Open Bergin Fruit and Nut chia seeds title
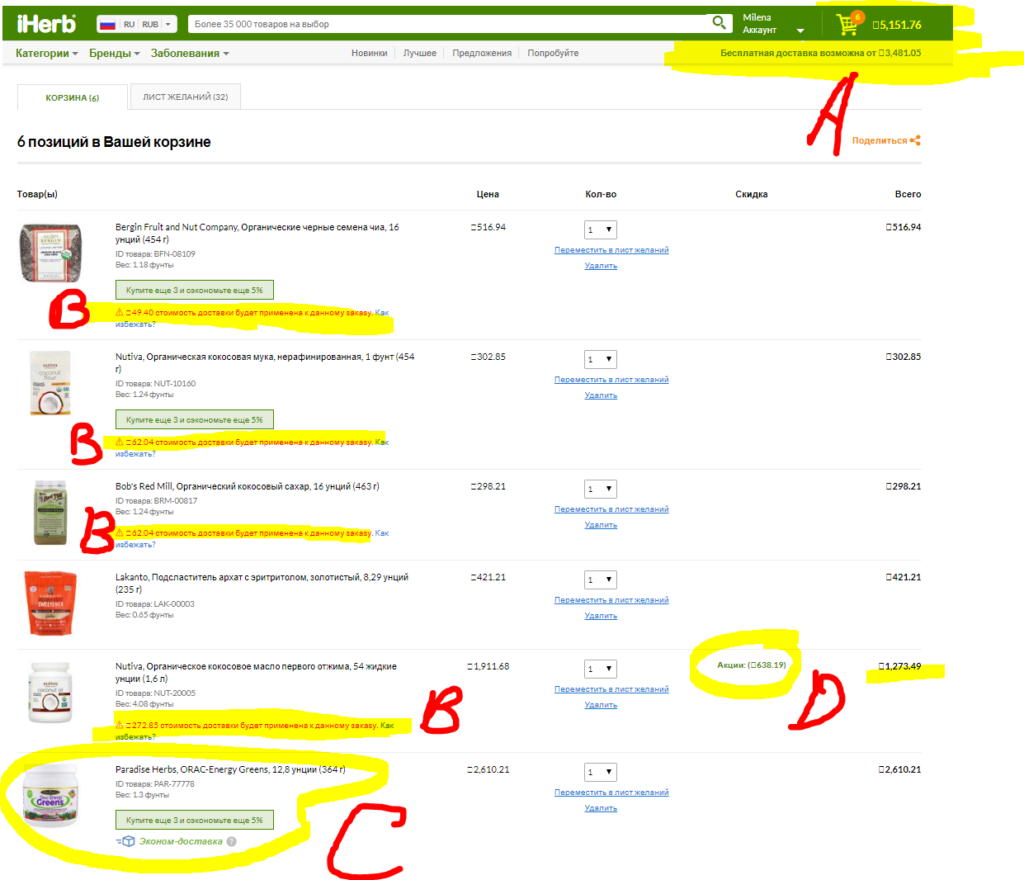The height and width of the screenshot is (880, 1024). [257, 233]
